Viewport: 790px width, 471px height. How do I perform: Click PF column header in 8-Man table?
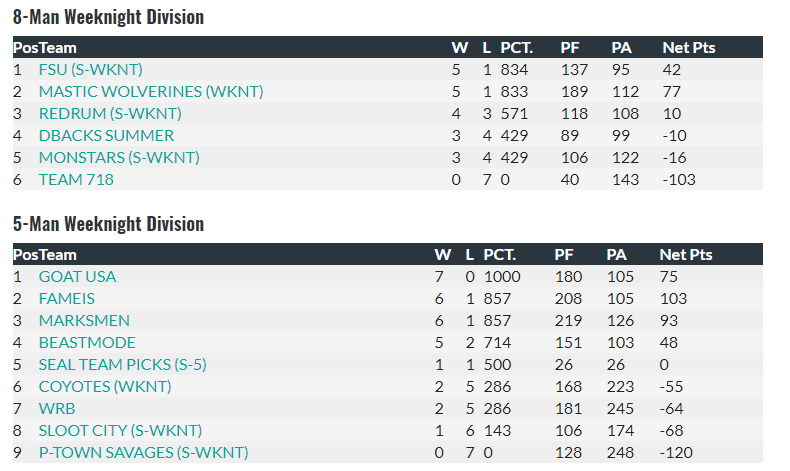[570, 48]
